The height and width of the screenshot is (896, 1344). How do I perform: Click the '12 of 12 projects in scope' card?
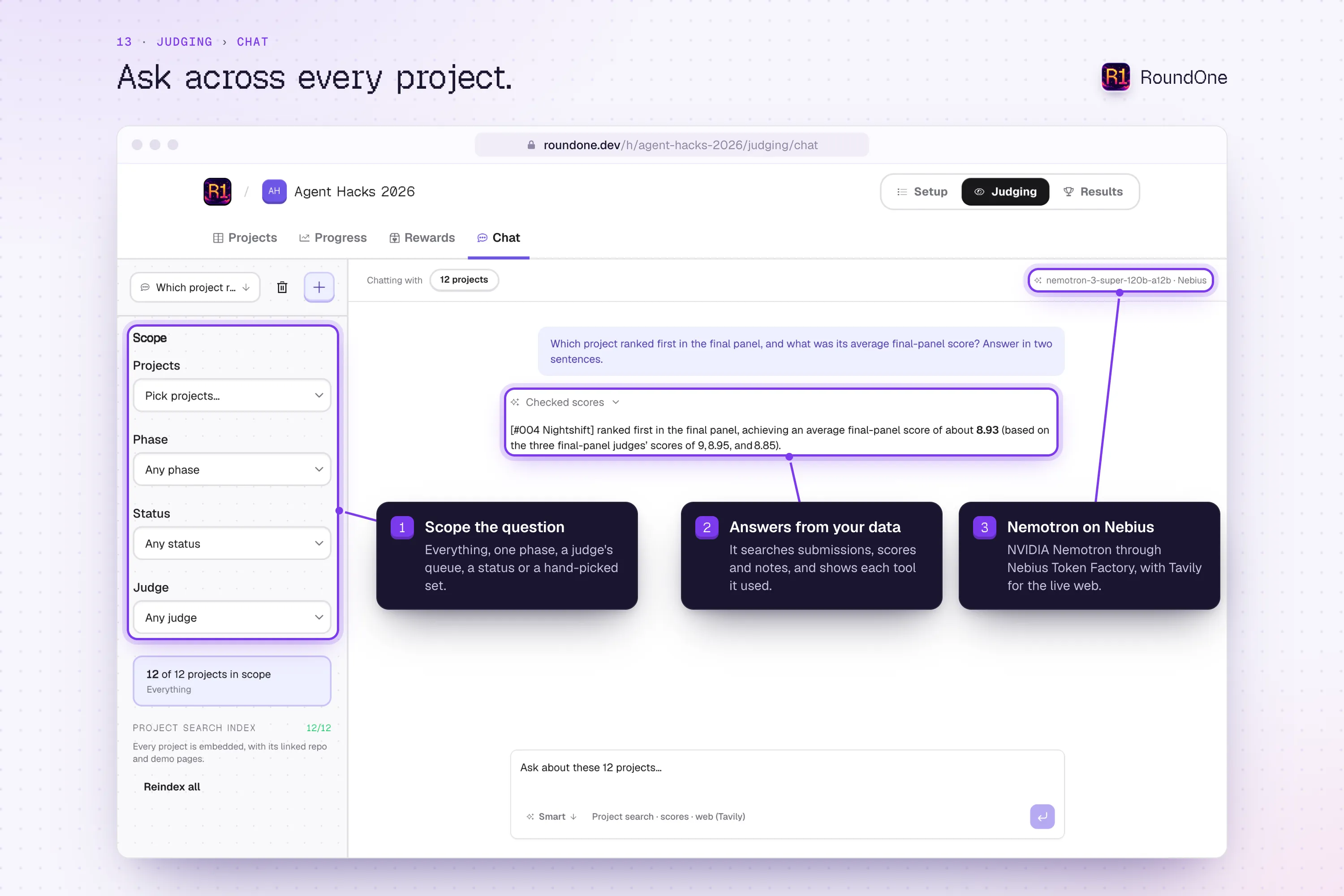tap(232, 681)
